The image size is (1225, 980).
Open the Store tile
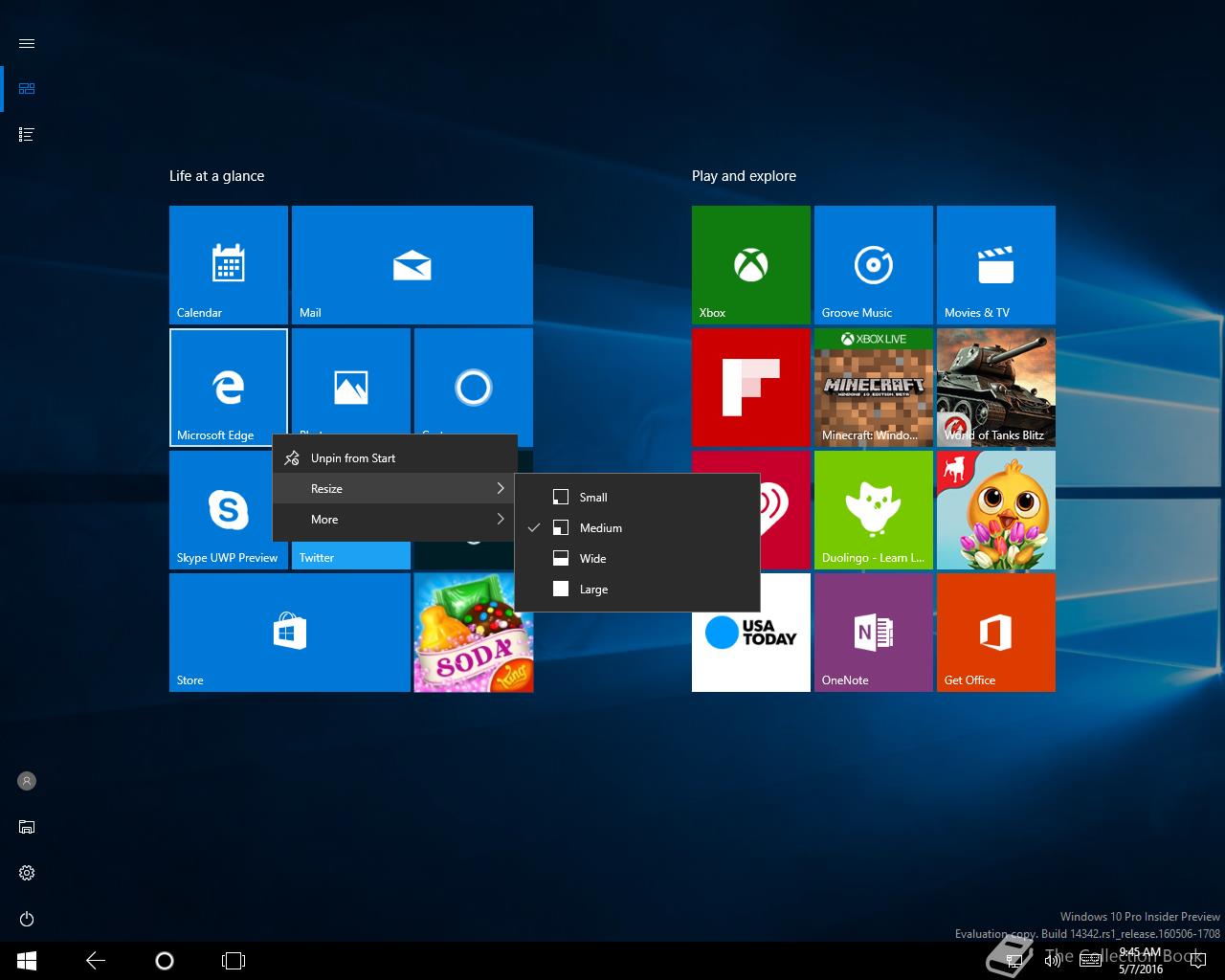290,633
